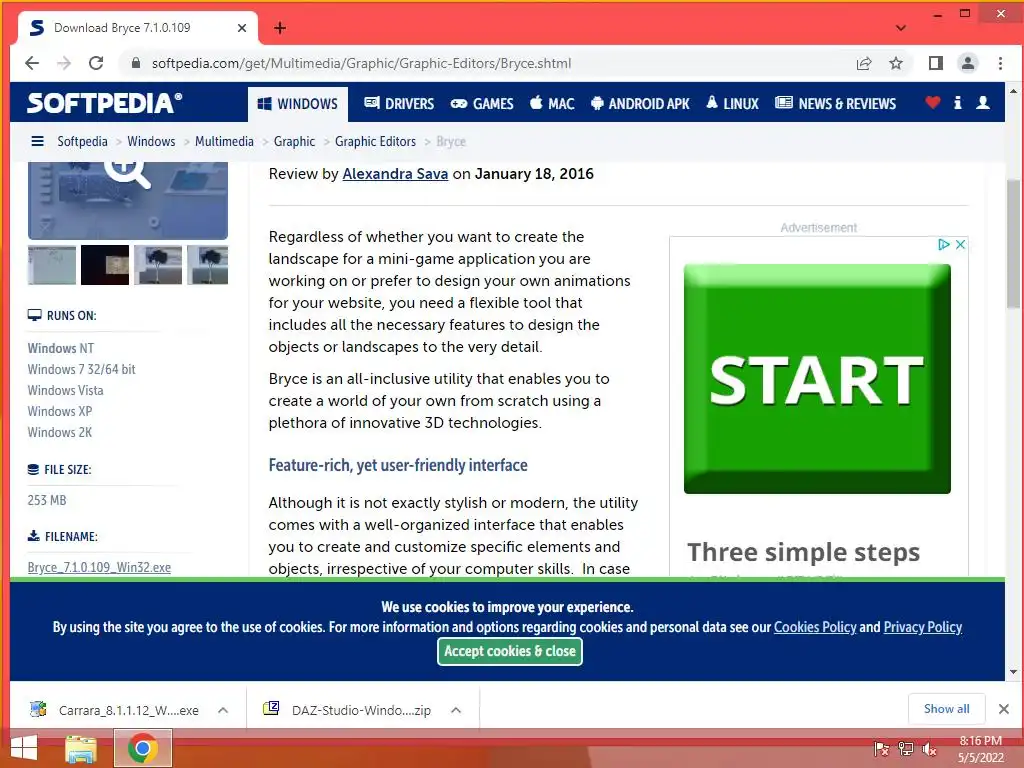Click the red heart favorites icon
Screen dimensions: 1024x768
click(x=933, y=103)
